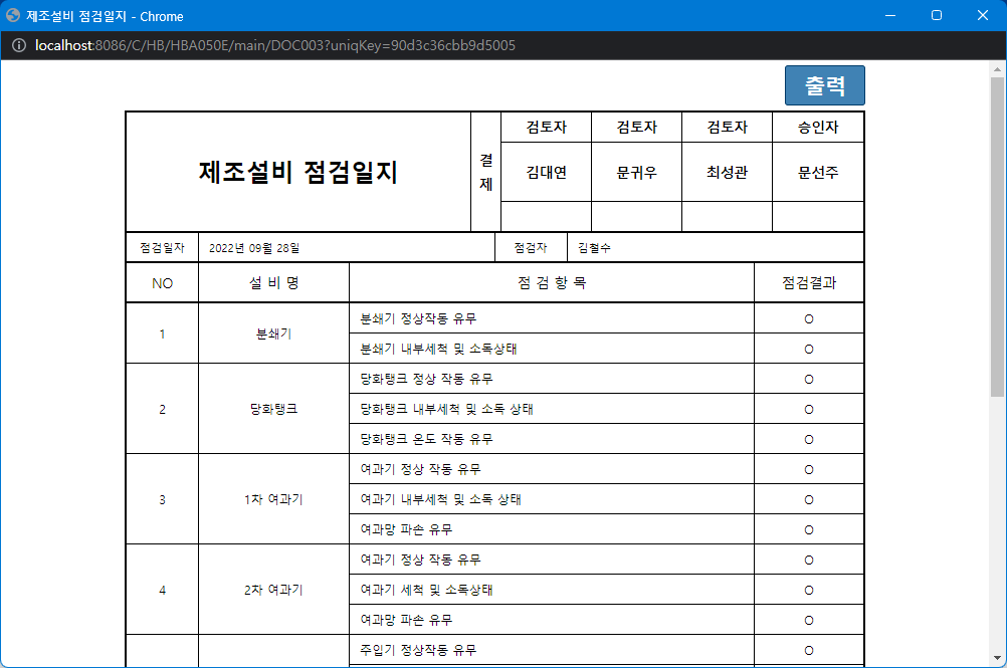Close the 제조설비 점검일지 window

coord(983,15)
